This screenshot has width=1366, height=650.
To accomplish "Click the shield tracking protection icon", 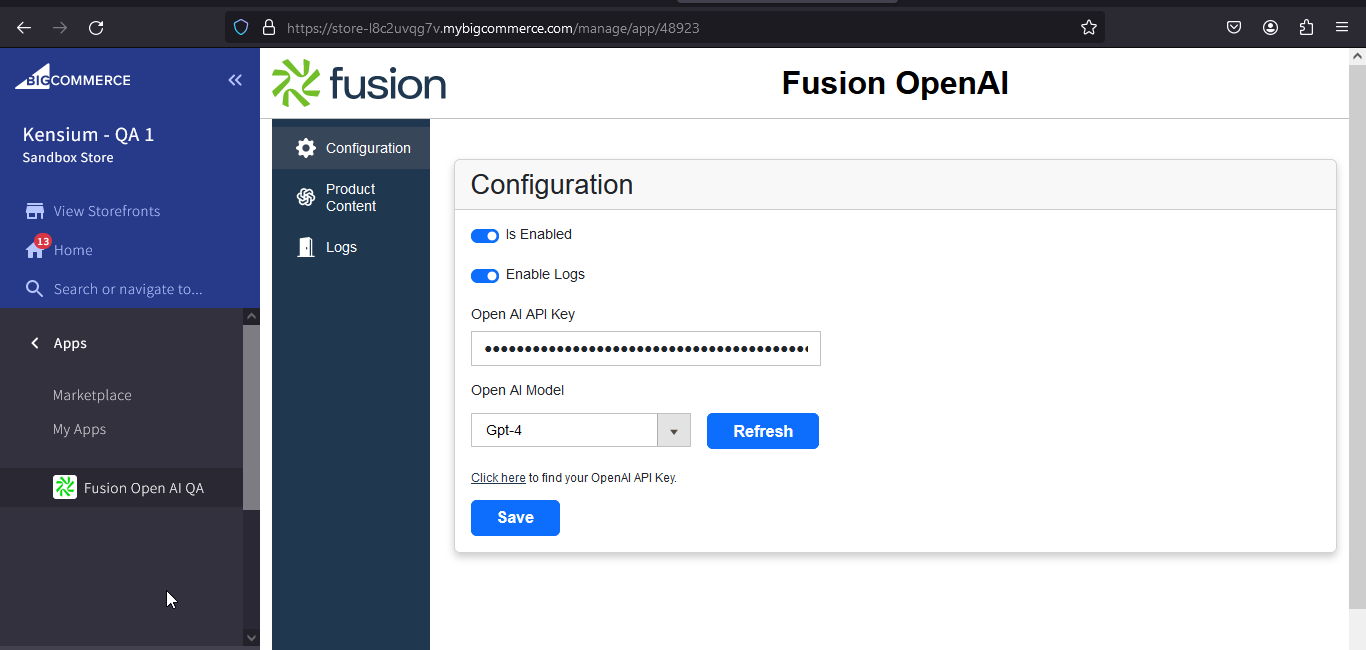I will pyautogui.click(x=241, y=28).
